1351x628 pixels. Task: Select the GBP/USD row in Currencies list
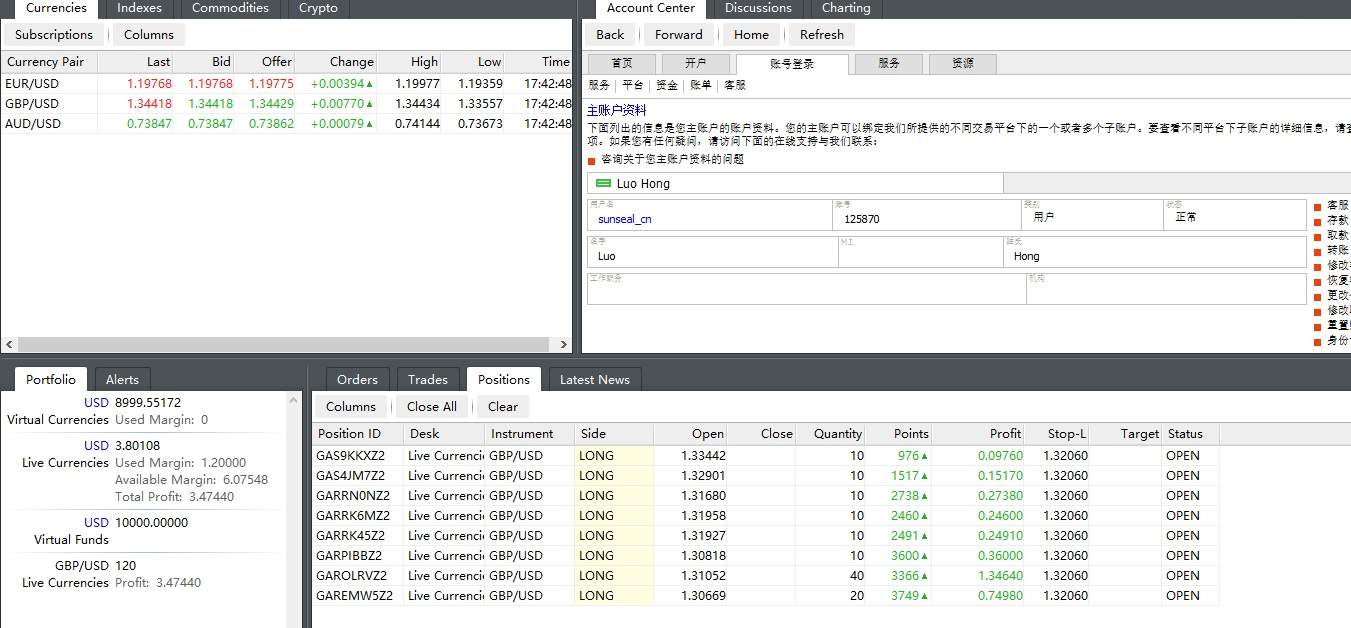click(x=287, y=104)
